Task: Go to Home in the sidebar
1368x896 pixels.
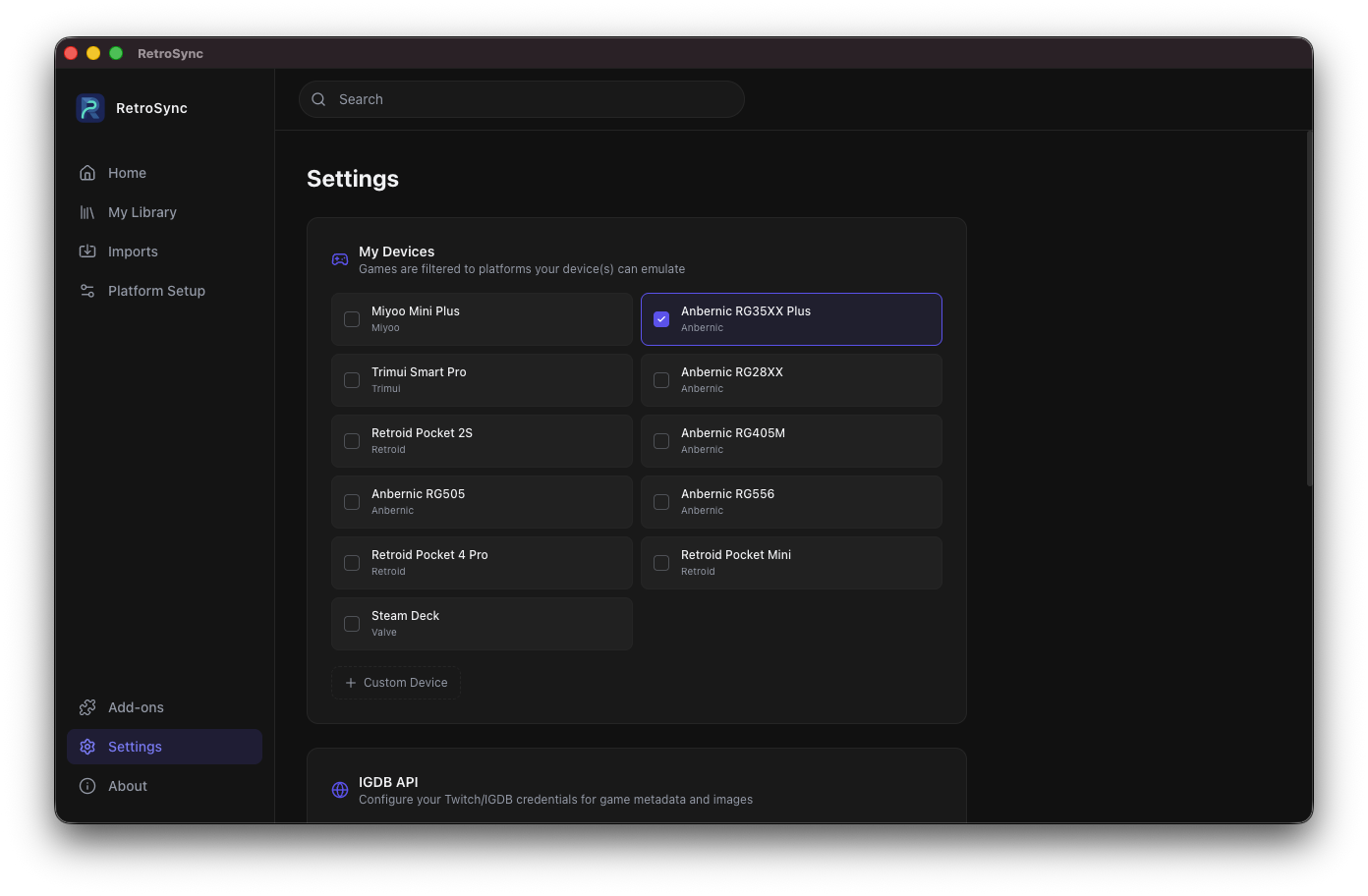Action: [x=164, y=173]
